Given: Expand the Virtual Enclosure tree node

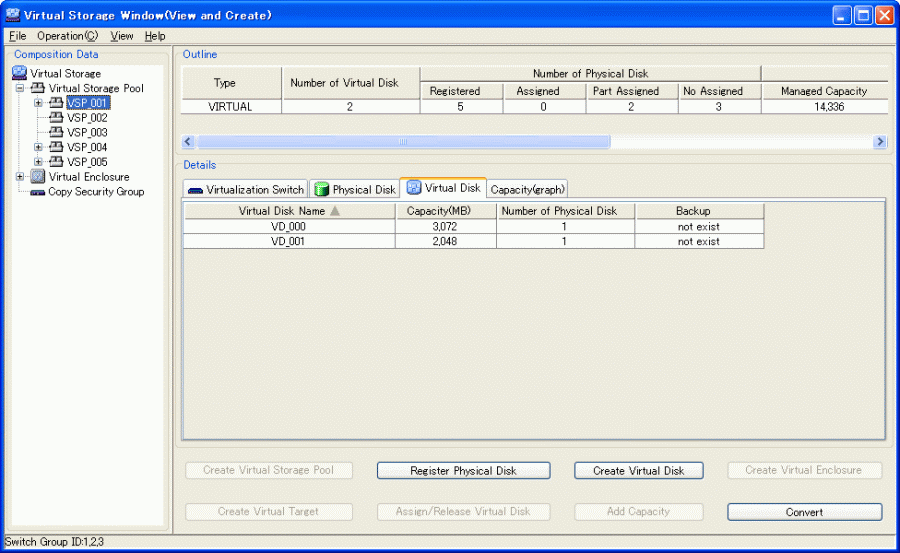Looking at the screenshot, I should (x=20, y=177).
